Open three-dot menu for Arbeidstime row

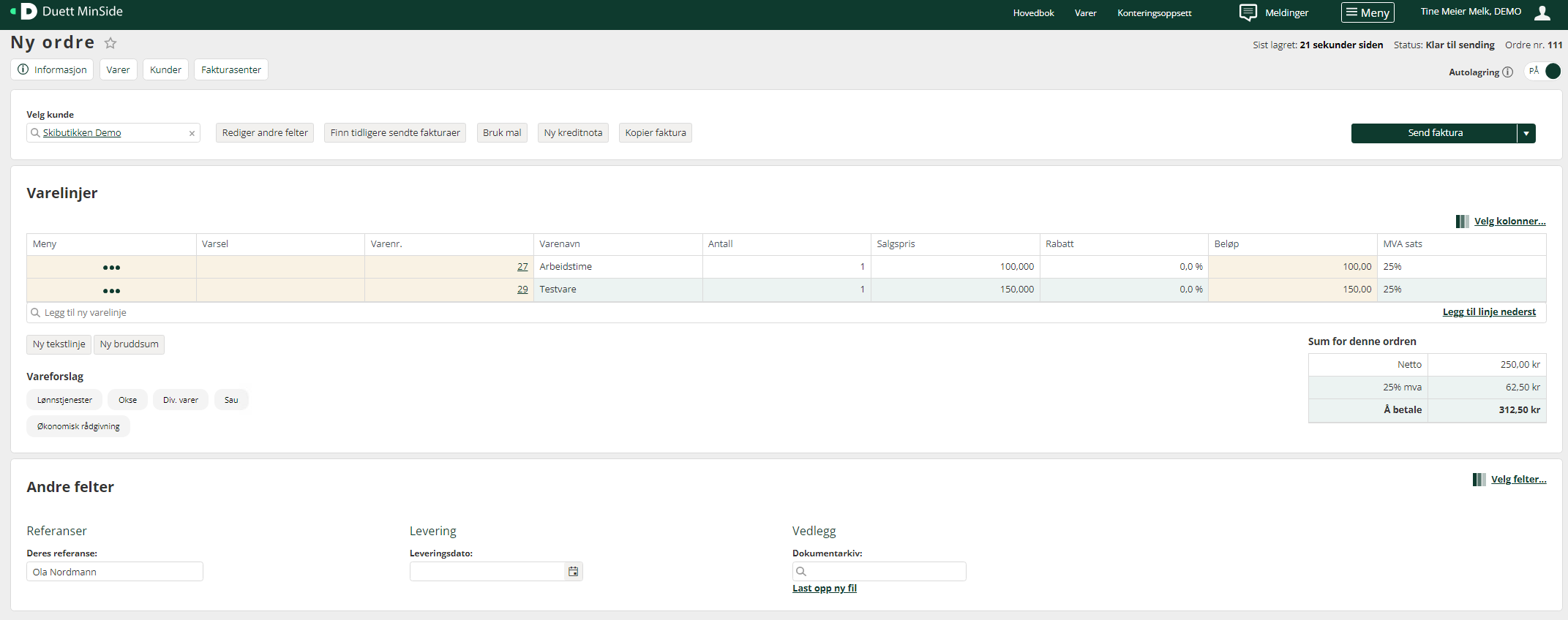111,268
